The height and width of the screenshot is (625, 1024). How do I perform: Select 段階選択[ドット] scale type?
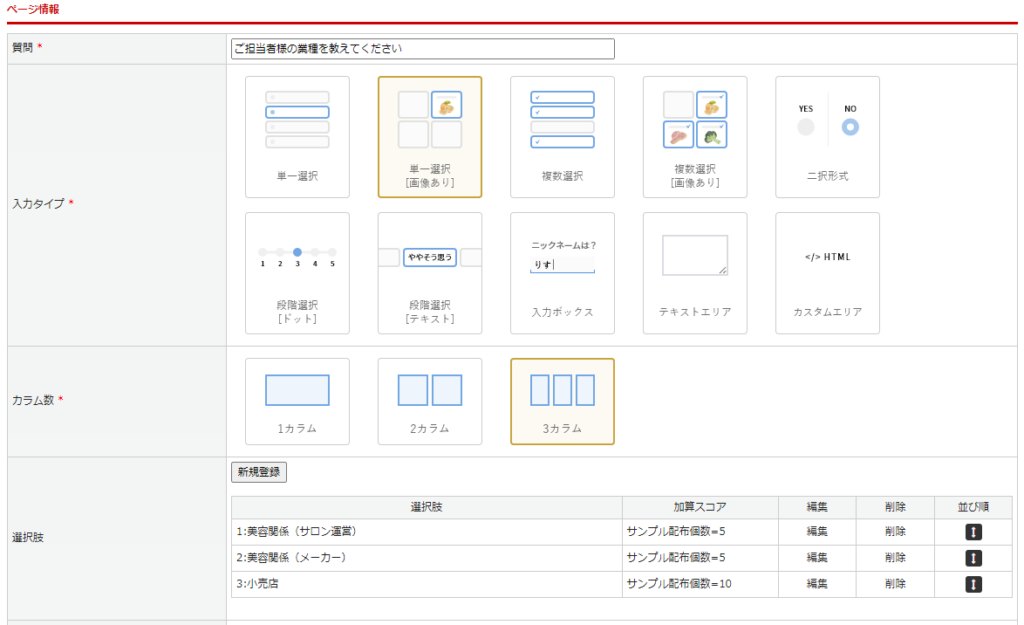click(297, 273)
